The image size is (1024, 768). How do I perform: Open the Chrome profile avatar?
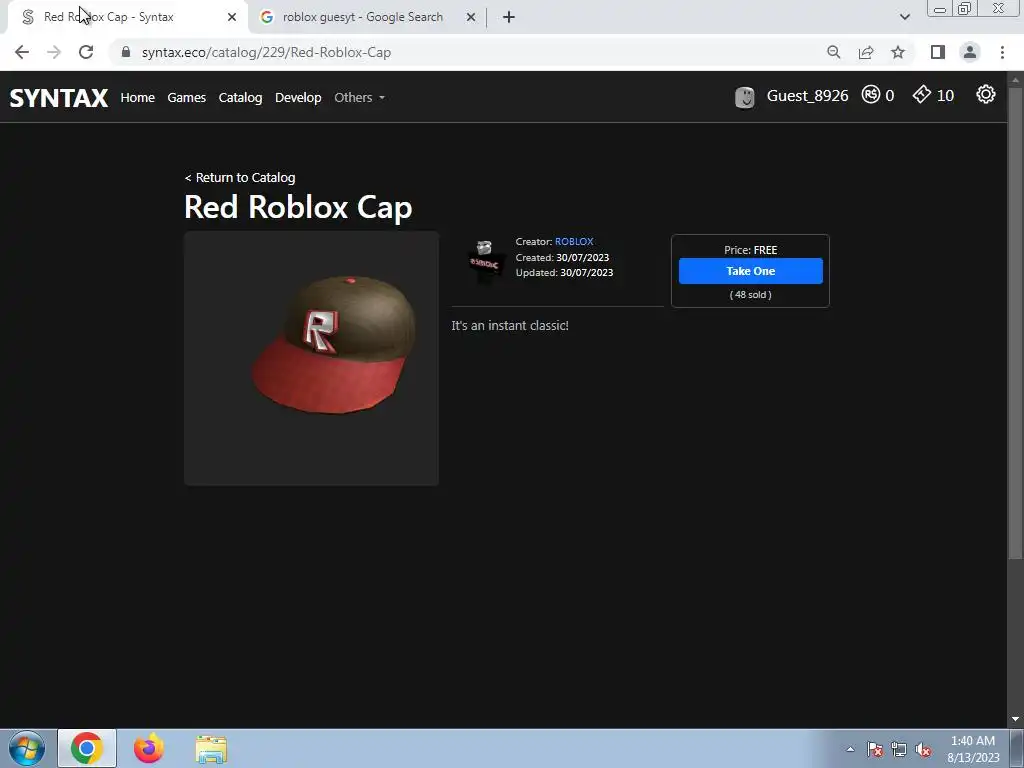(x=970, y=52)
